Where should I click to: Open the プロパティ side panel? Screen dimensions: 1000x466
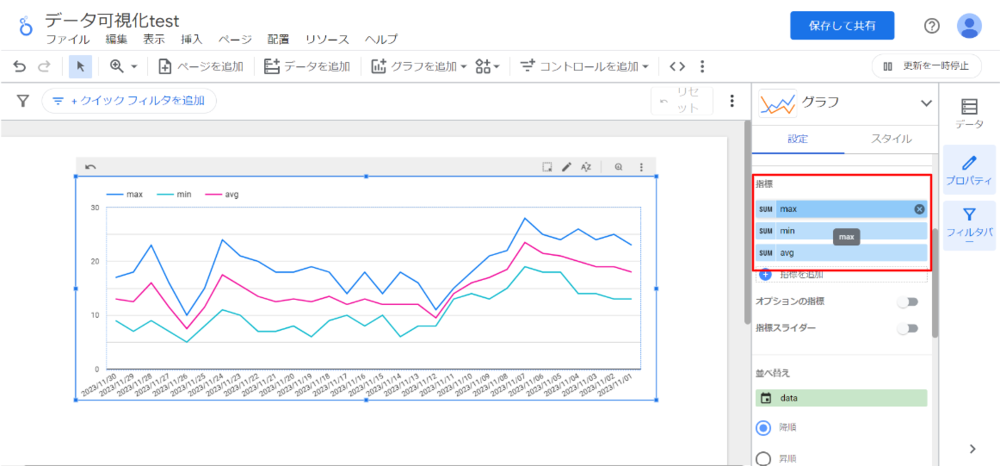[x=969, y=169]
